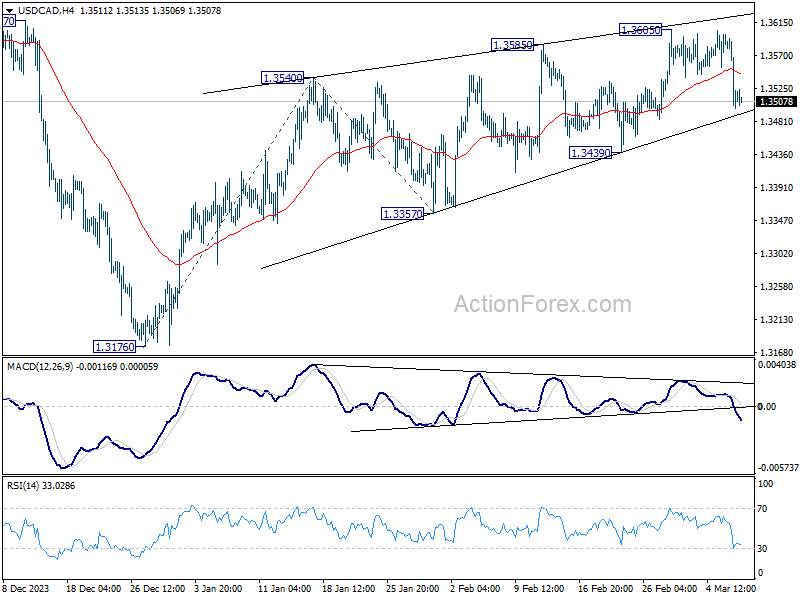Click the 26 Dec 12:00 time axis label

click(158, 588)
